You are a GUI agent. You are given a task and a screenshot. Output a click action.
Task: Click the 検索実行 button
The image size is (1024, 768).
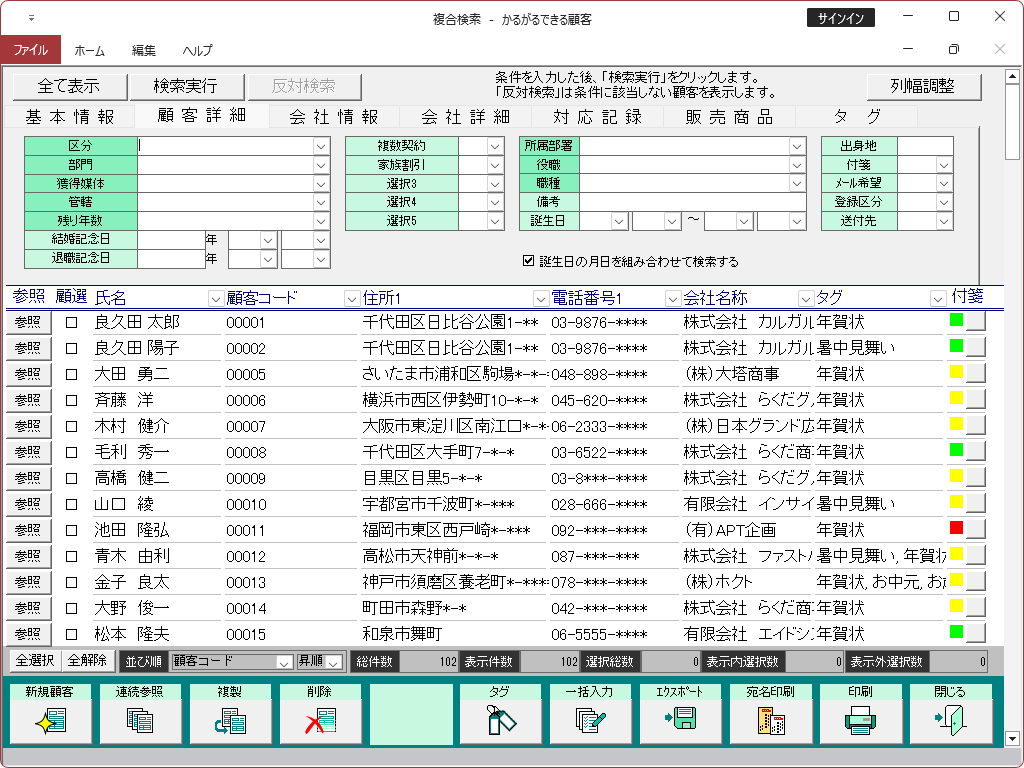click(185, 86)
